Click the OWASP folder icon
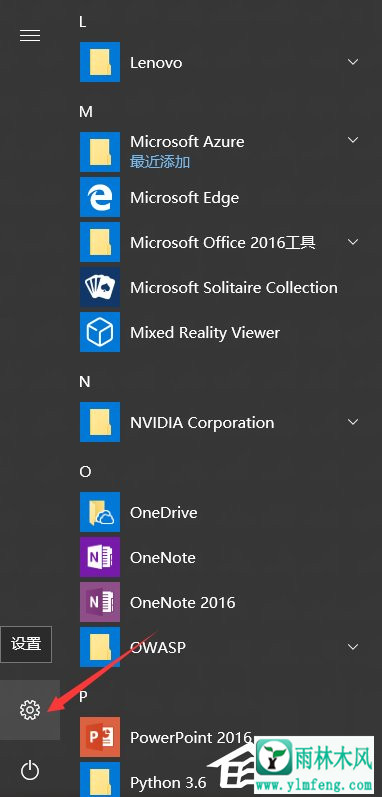Image resolution: width=382 pixels, height=797 pixels. (x=100, y=647)
